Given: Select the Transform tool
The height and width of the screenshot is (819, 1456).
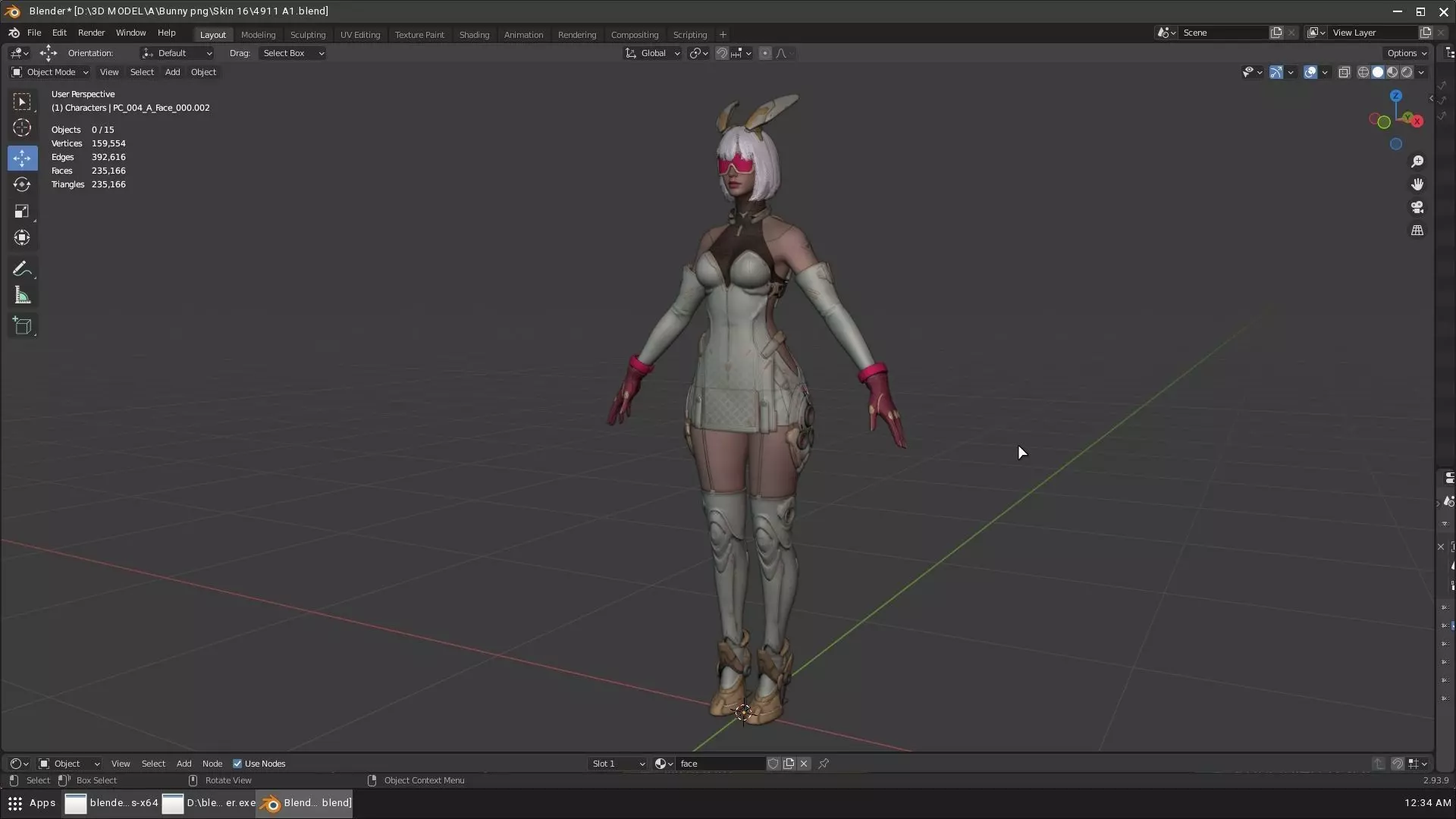Looking at the screenshot, I should (x=22, y=237).
